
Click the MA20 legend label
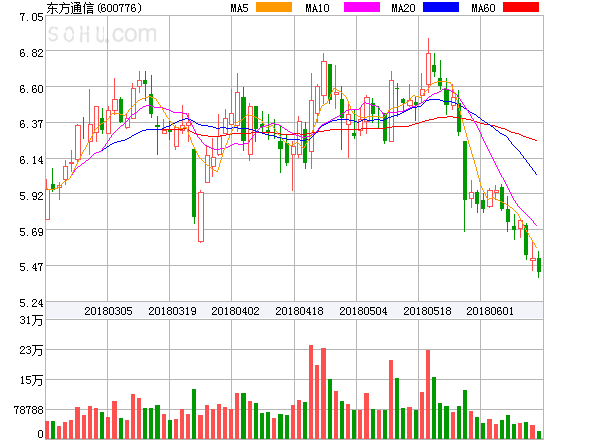tap(403, 8)
